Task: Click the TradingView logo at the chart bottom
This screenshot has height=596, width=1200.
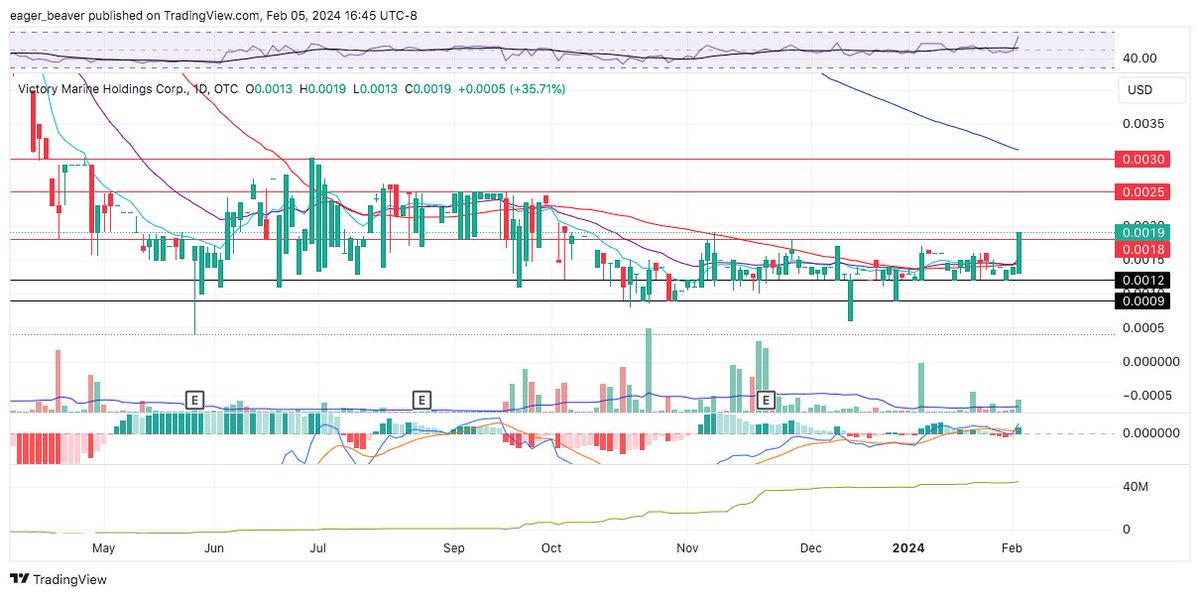Action: [x=58, y=579]
